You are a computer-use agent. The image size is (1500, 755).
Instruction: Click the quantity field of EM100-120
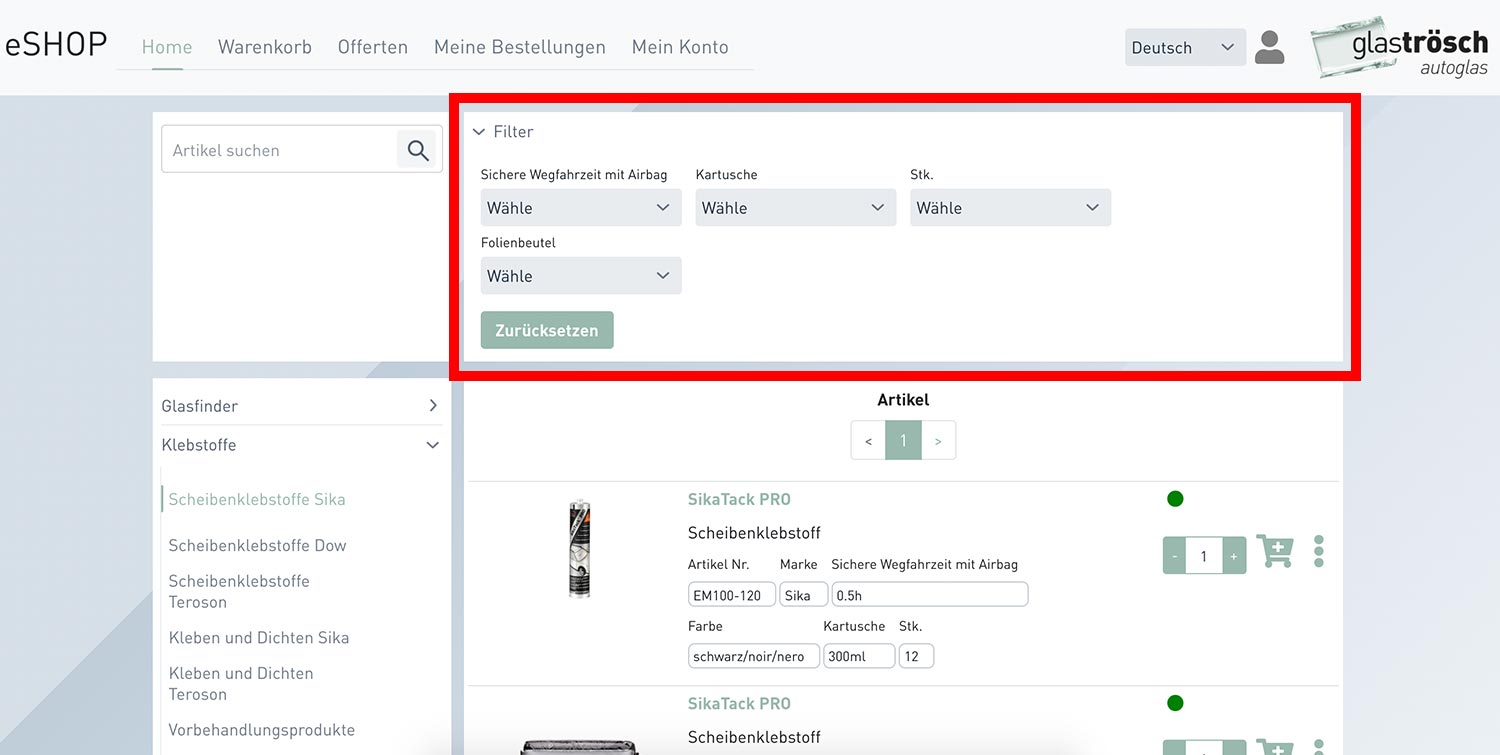[x=1204, y=556]
